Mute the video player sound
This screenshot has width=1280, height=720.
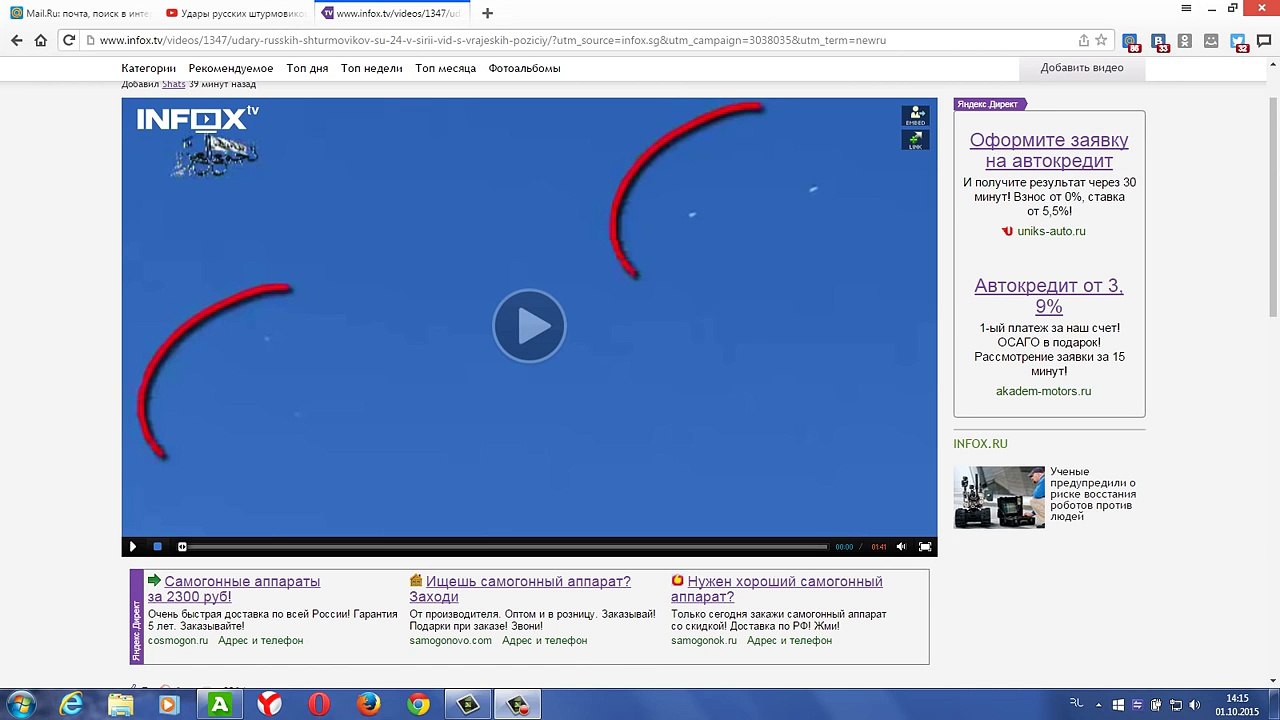tap(901, 547)
